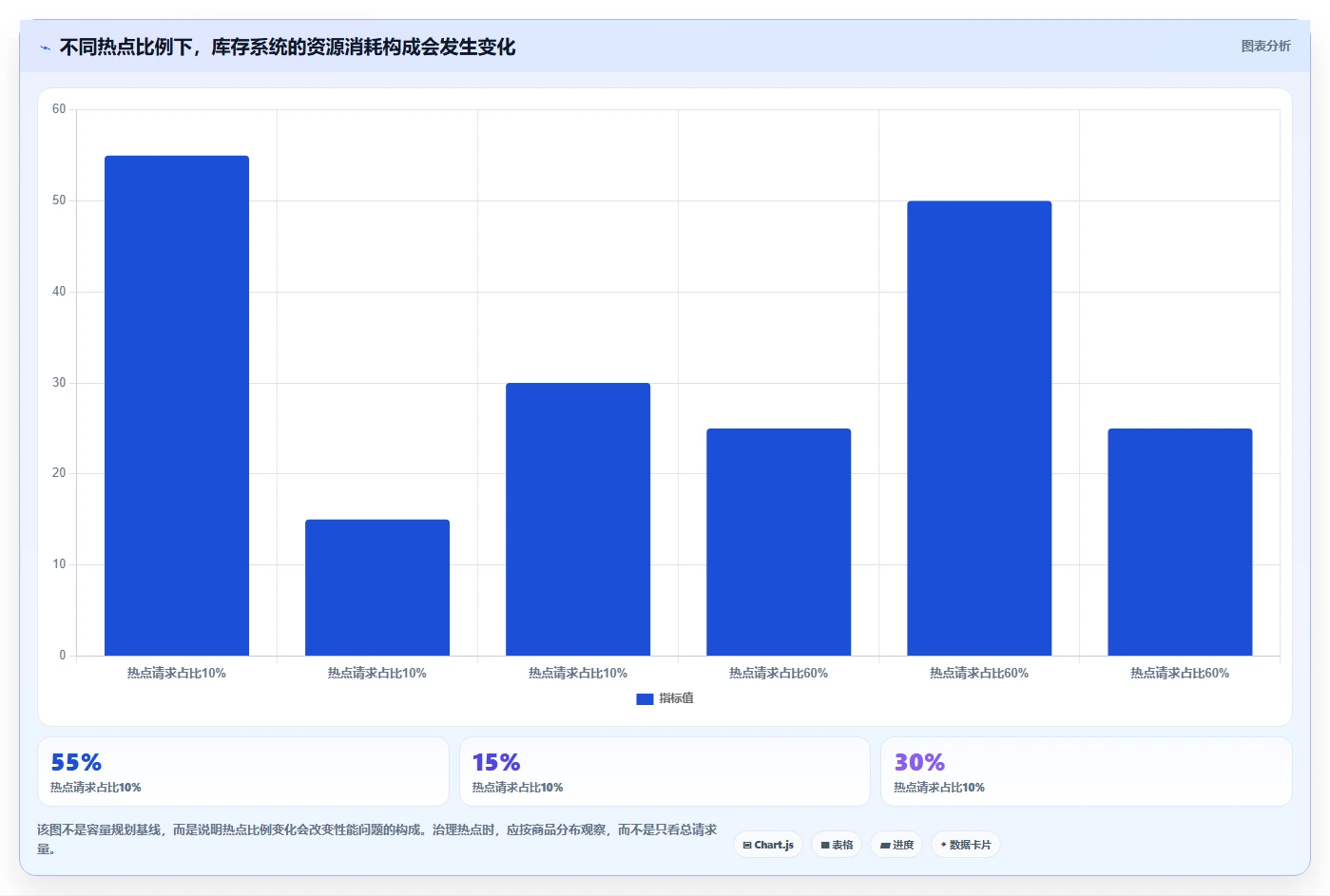Click the Chart.js tag pill
The image size is (1330, 896).
click(x=768, y=845)
